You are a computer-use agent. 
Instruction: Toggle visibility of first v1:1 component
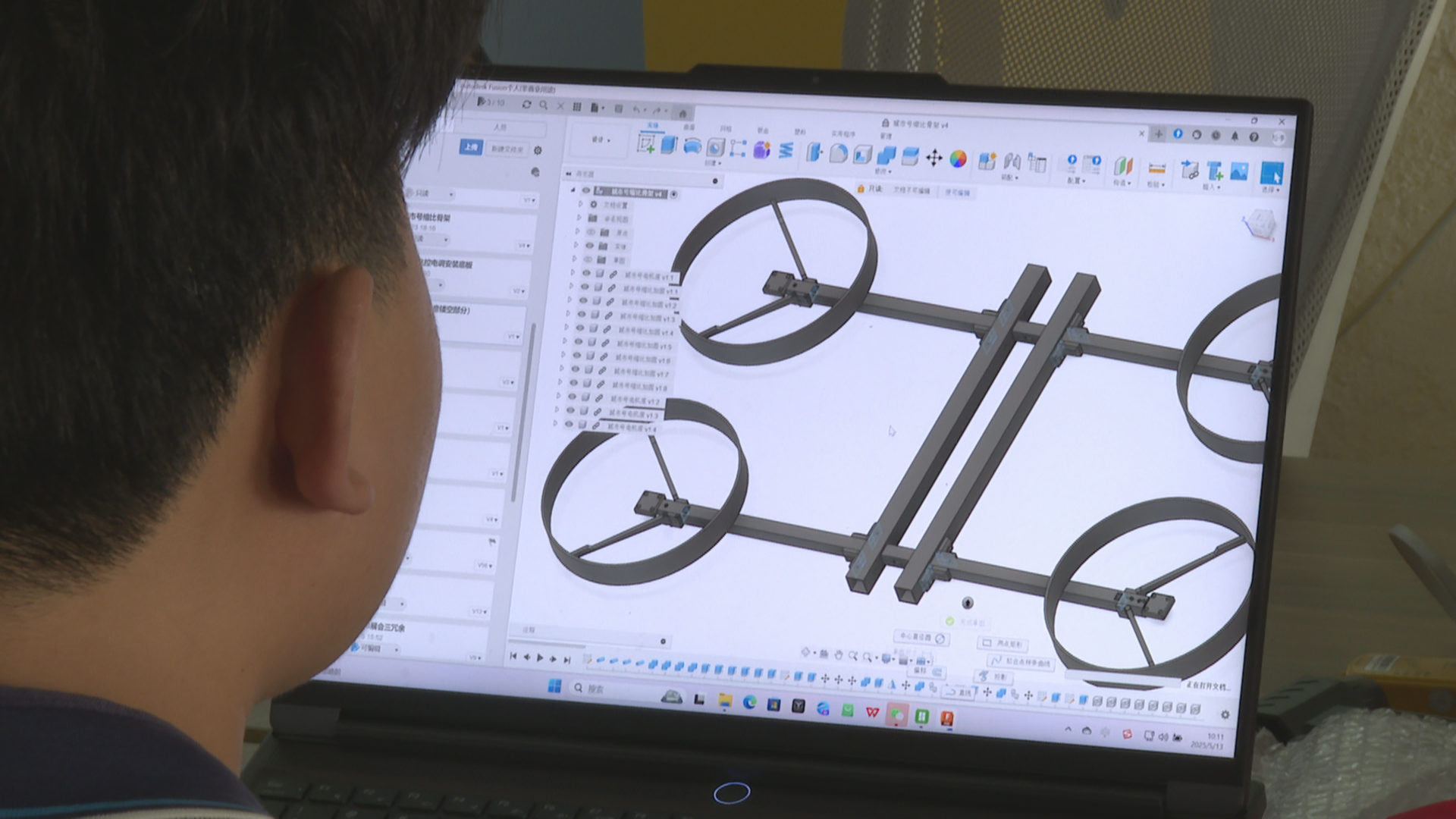tap(586, 274)
